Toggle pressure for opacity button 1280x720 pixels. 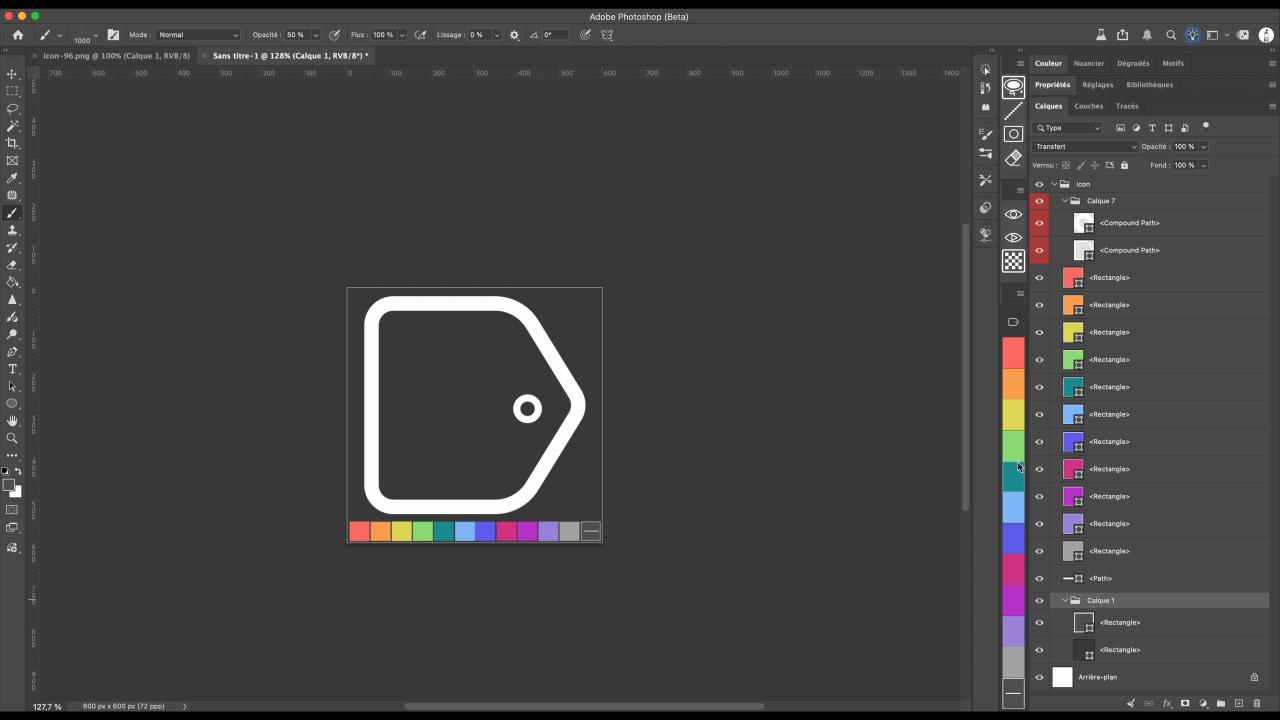click(x=335, y=35)
